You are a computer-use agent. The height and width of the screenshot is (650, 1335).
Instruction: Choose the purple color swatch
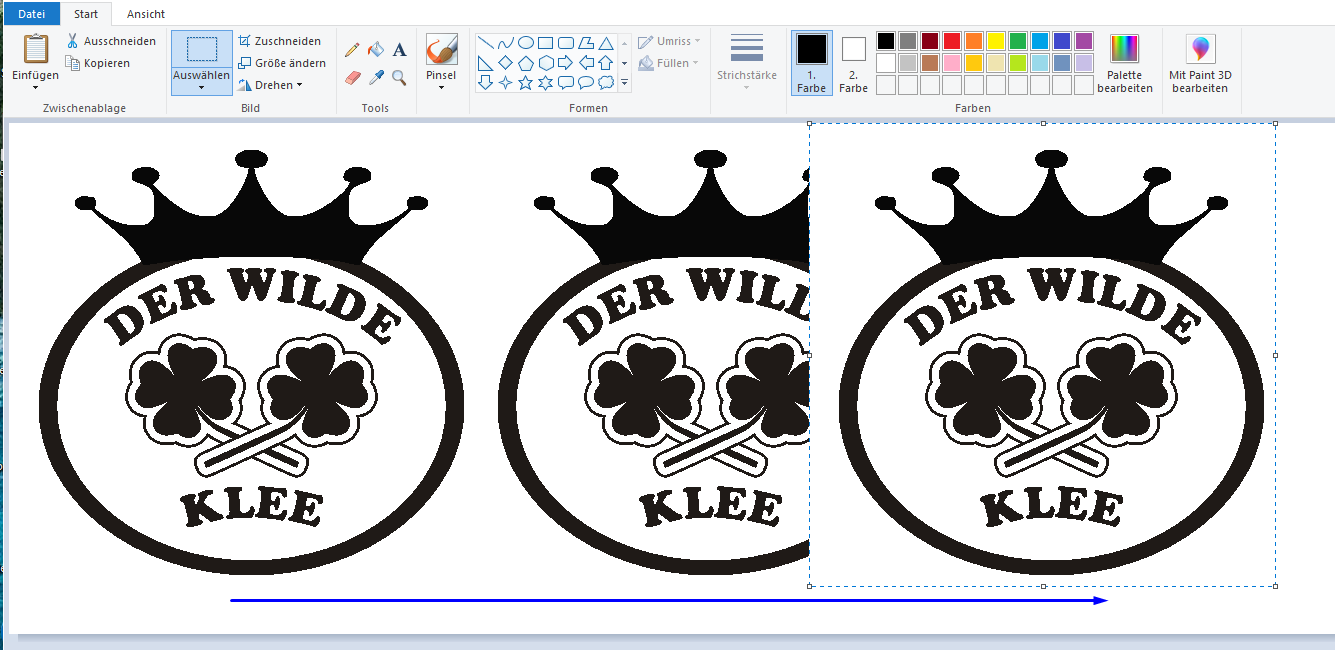[x=1084, y=41]
